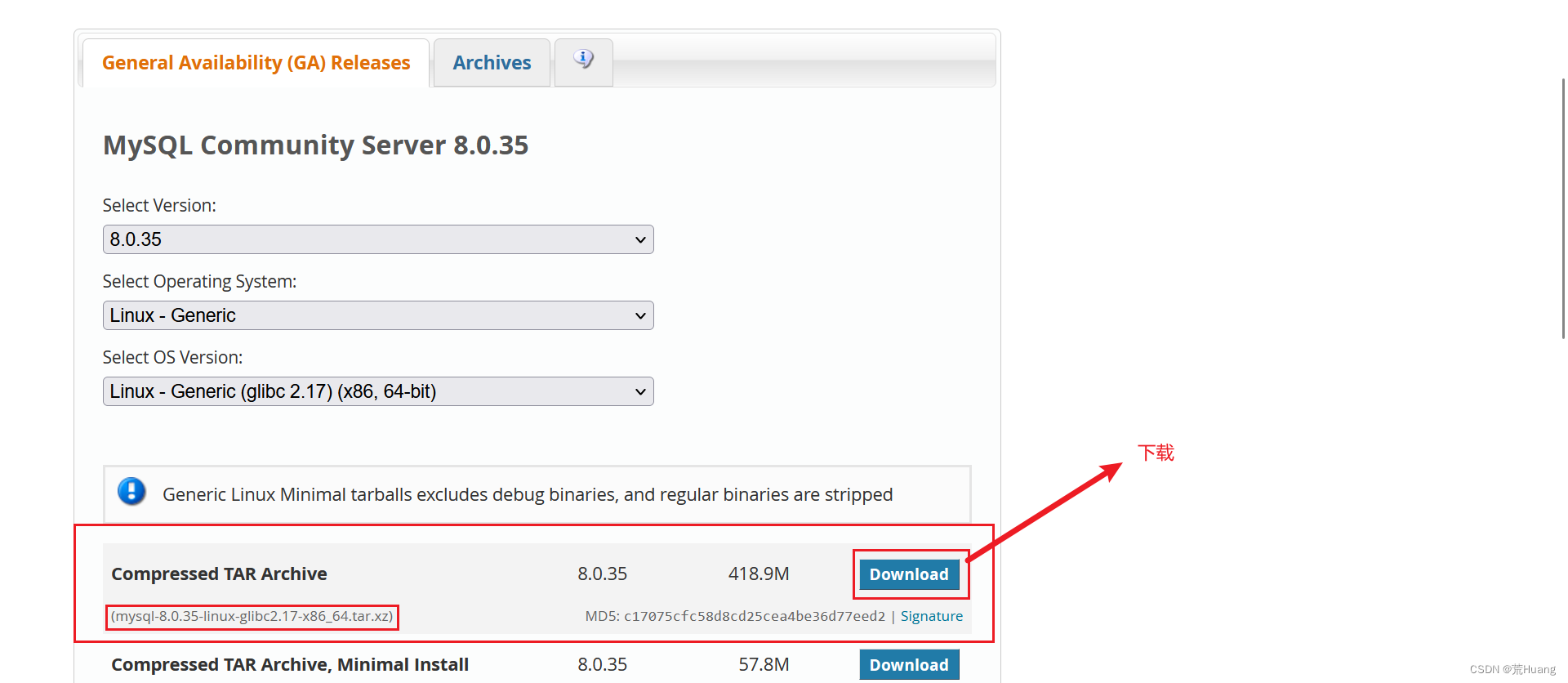Download the Compressed TAR Archive 418.9M
Image resolution: width=1568 pixels, height=683 pixels.
(909, 574)
